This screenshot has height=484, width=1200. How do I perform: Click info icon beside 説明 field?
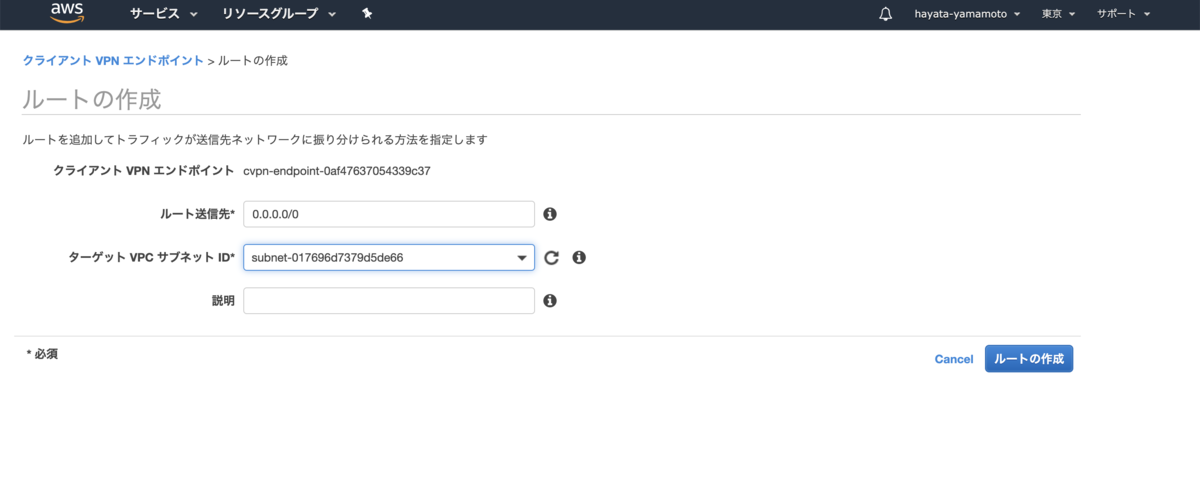tap(550, 300)
